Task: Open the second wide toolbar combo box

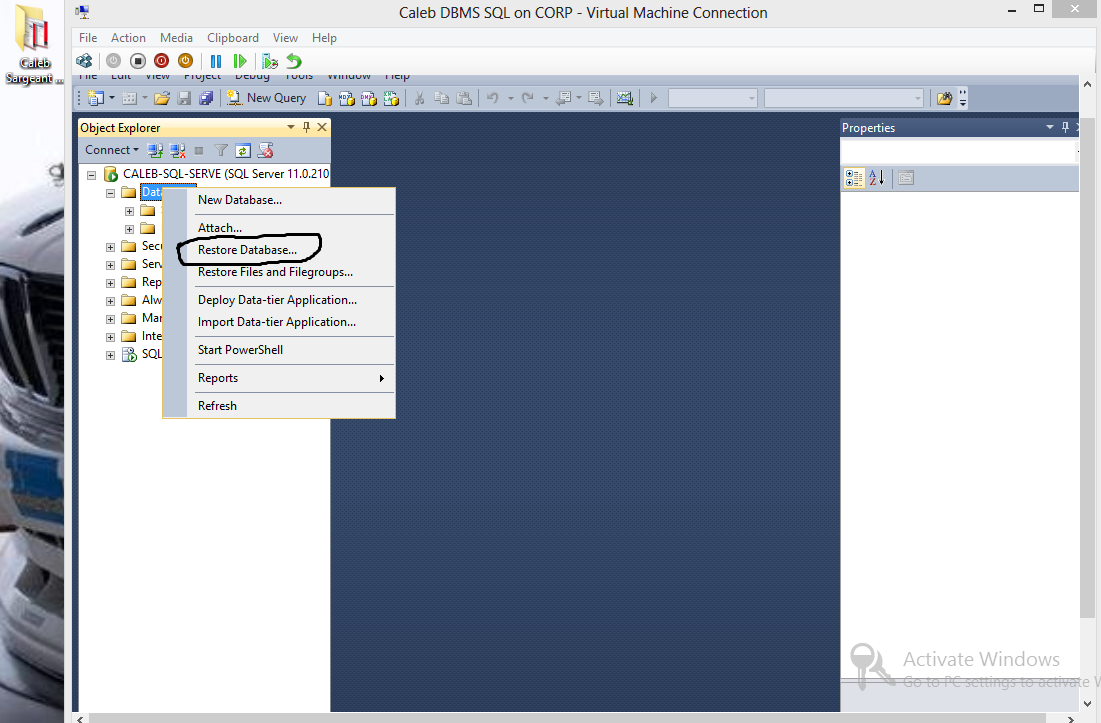Action: click(x=844, y=98)
